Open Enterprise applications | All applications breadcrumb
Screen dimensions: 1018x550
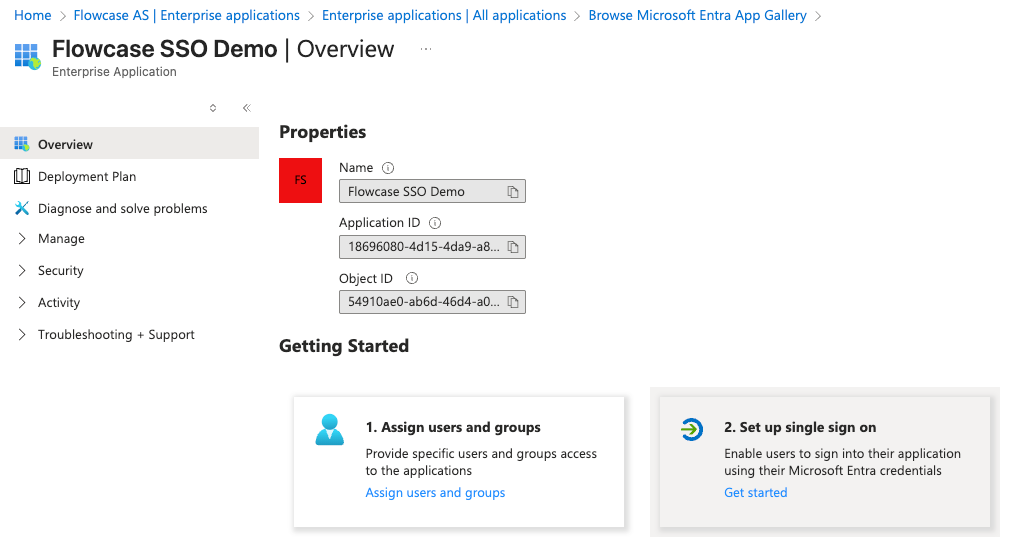point(444,15)
